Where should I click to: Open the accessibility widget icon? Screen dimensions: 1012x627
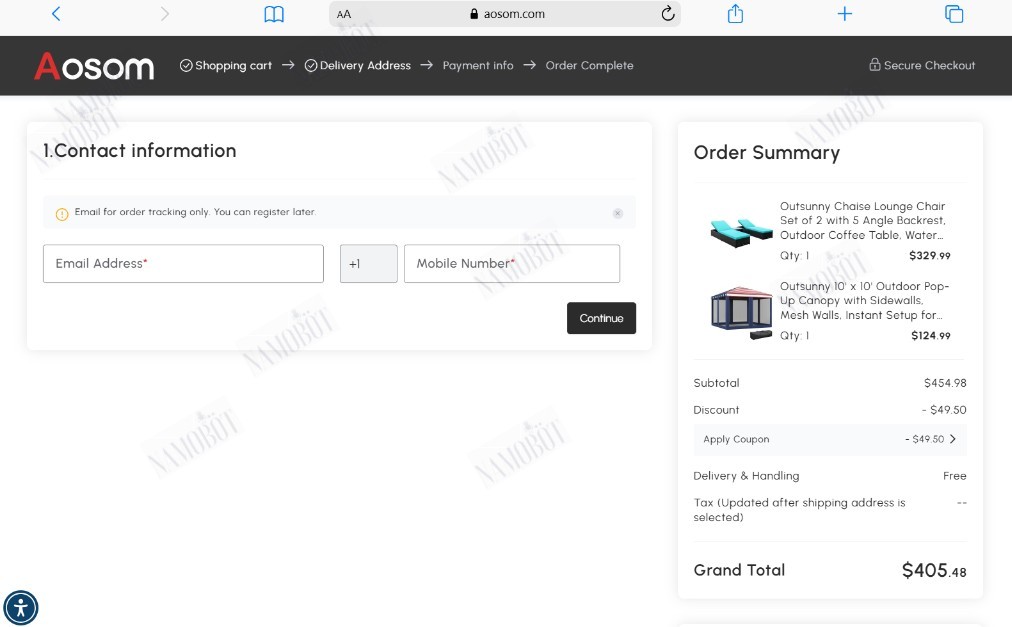[21, 608]
